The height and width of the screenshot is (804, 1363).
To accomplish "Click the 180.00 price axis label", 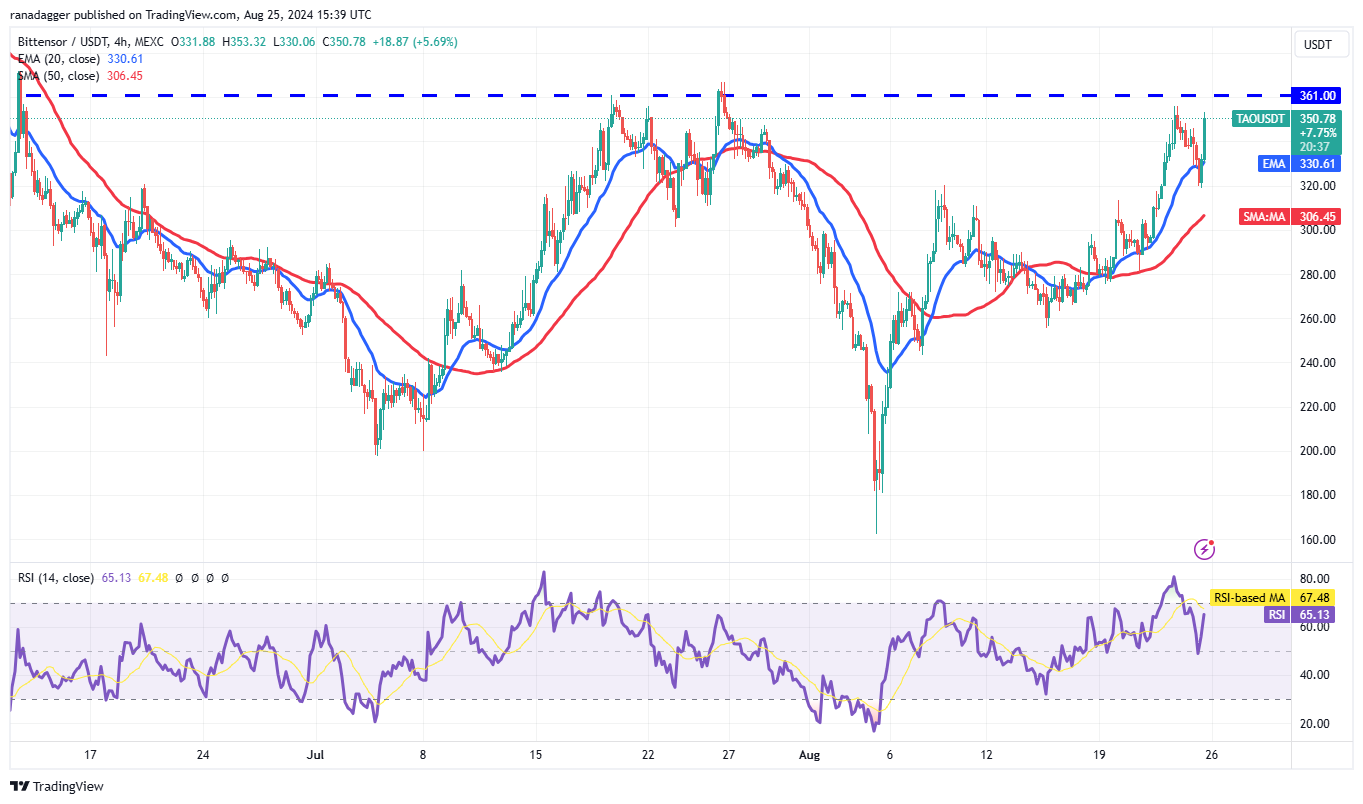I will pos(1317,494).
